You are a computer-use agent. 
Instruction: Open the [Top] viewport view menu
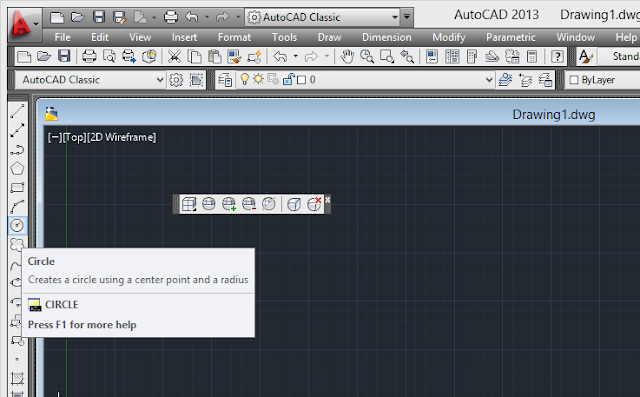pos(74,138)
